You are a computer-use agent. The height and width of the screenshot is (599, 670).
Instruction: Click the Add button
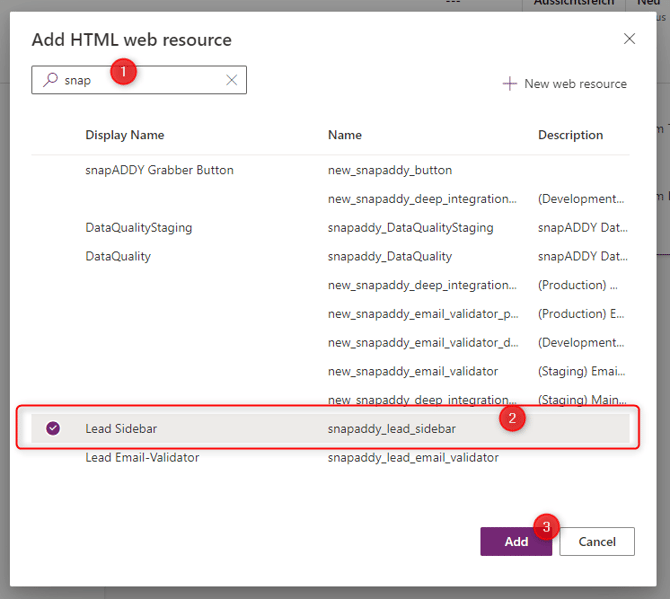point(516,541)
